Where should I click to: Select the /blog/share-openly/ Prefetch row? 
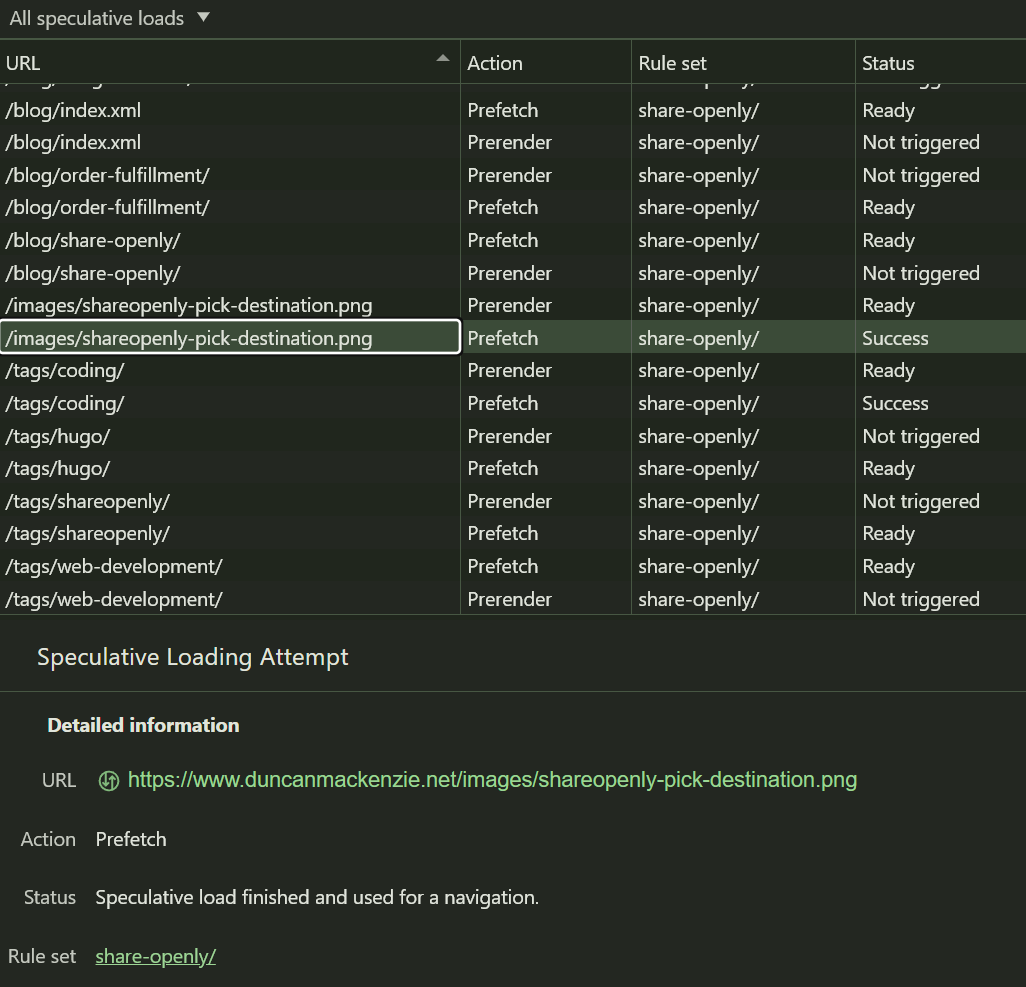230,241
